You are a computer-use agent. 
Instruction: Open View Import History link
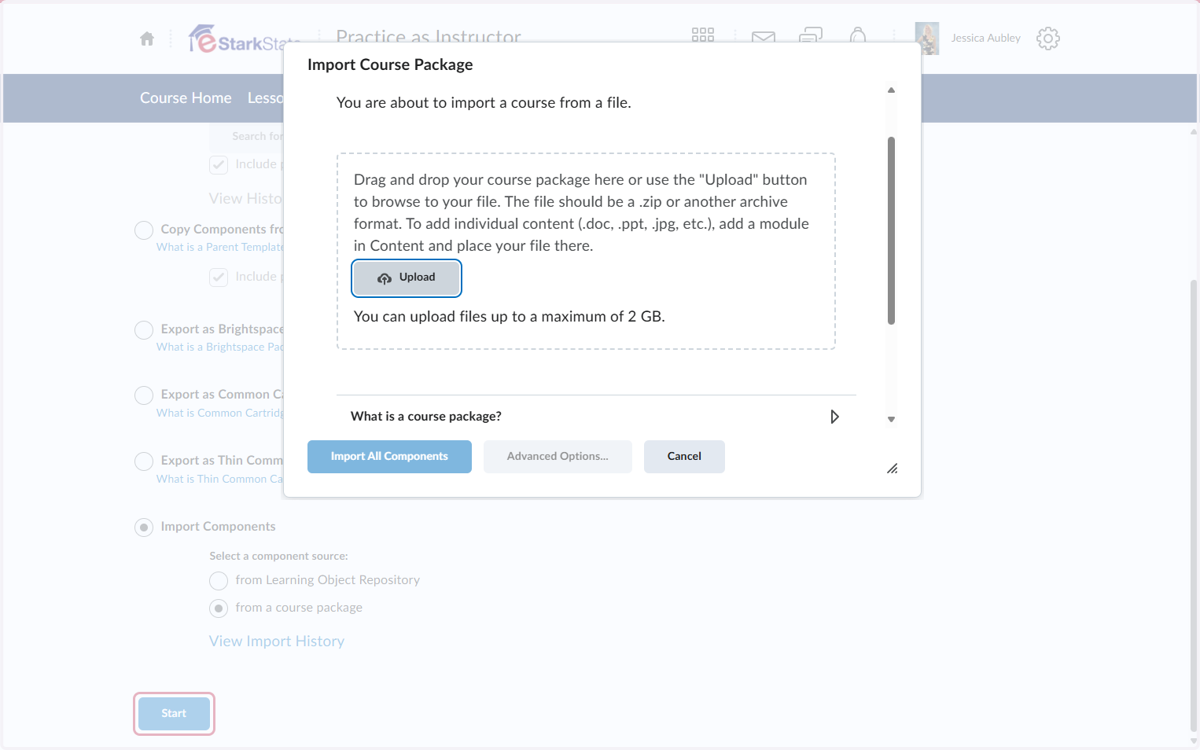click(277, 641)
